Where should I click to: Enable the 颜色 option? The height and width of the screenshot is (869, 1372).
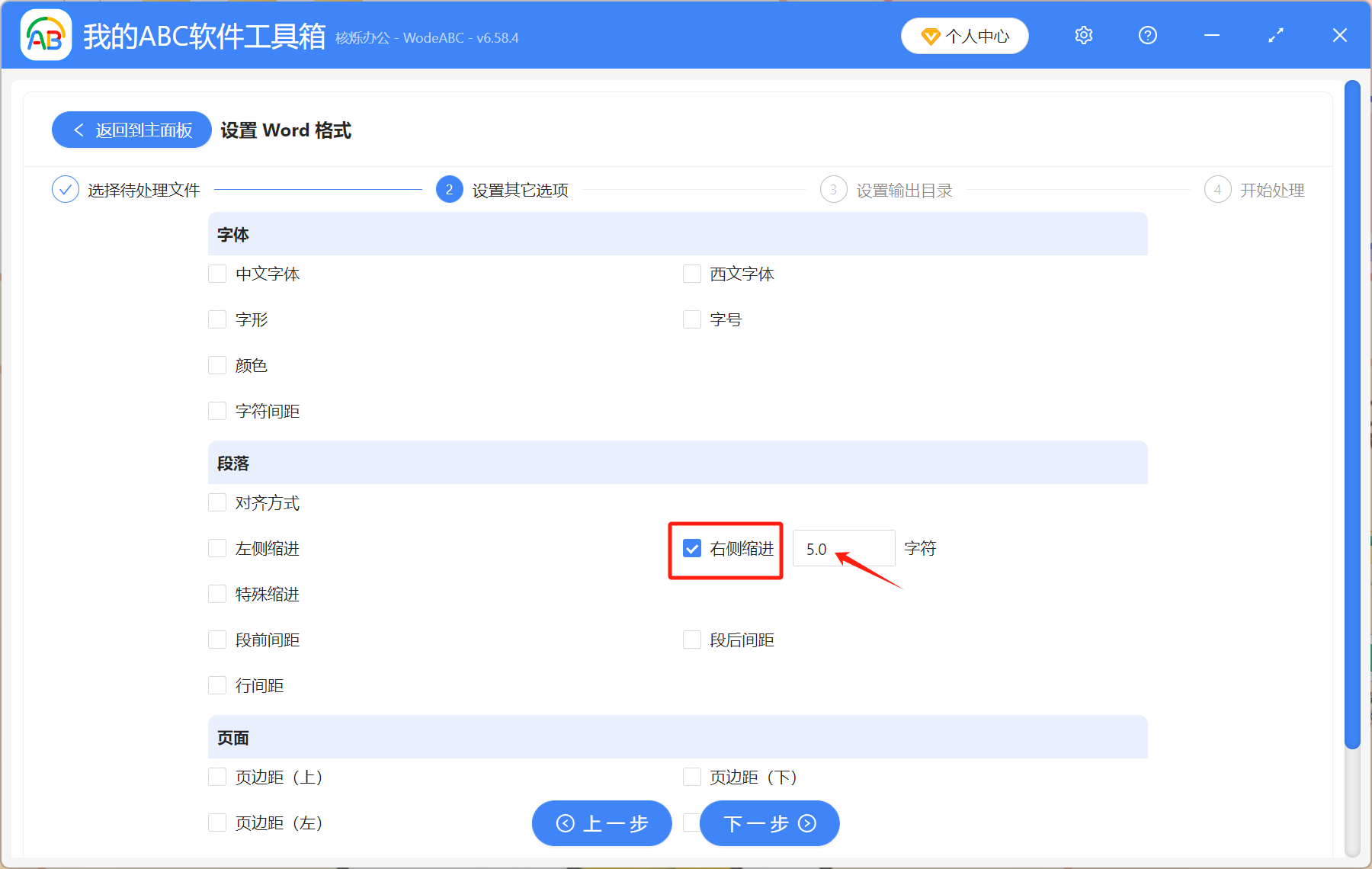pos(216,365)
